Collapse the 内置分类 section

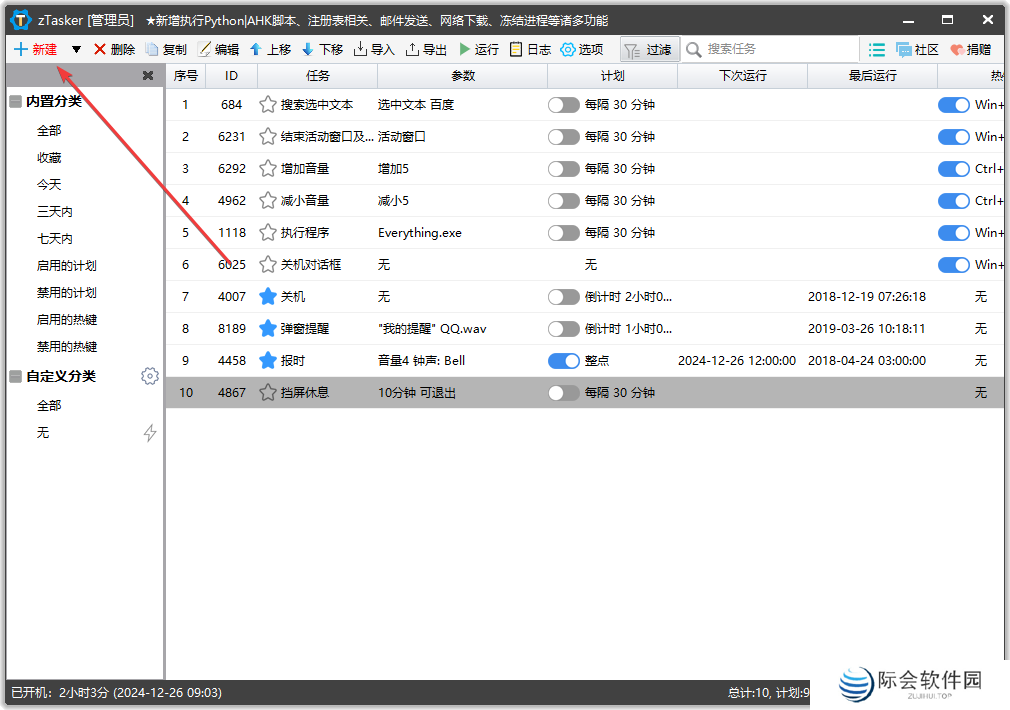tap(14, 101)
